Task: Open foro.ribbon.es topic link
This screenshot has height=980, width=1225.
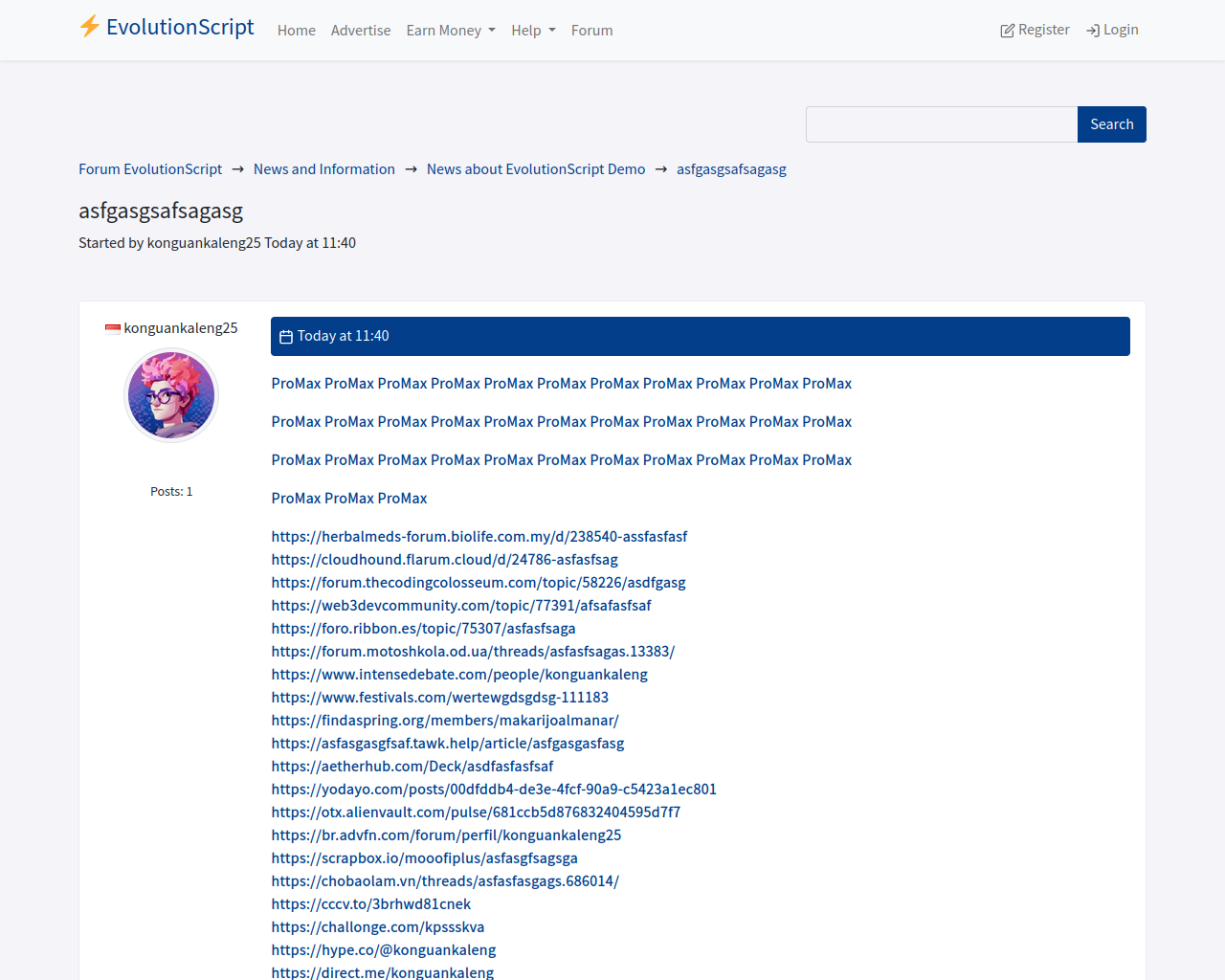Action: click(x=424, y=629)
